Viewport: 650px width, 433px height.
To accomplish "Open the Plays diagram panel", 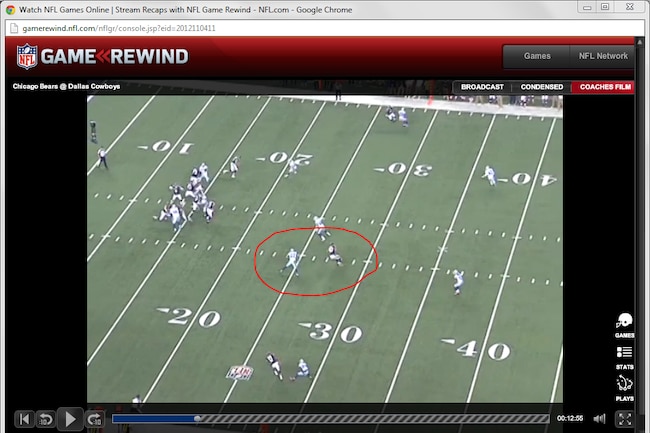I will (x=624, y=388).
